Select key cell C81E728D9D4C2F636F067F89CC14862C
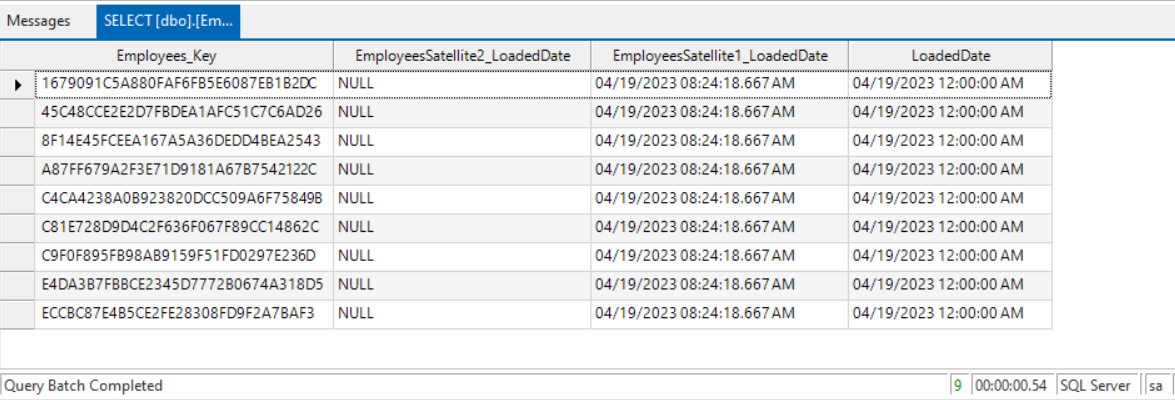 pos(181,227)
